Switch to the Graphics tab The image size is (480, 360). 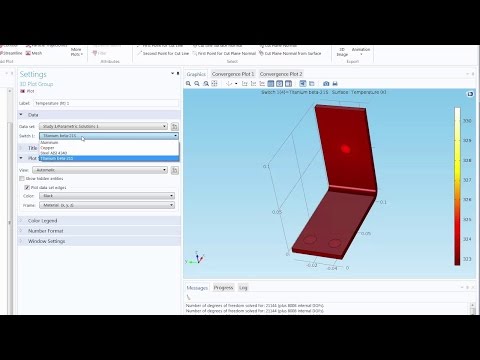click(x=196, y=74)
